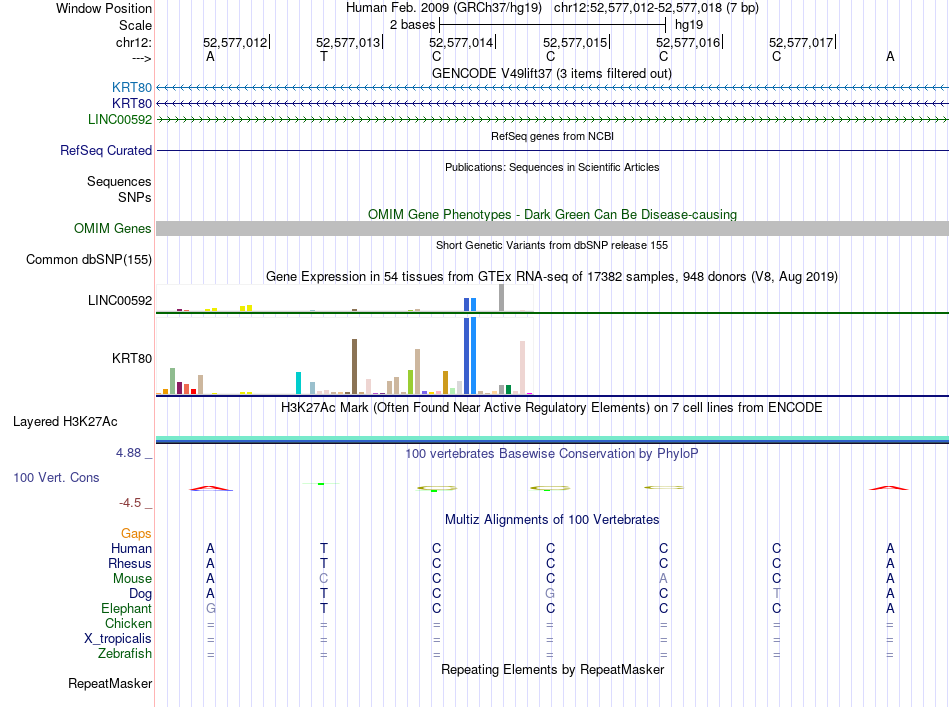The width and height of the screenshot is (950, 707).
Task: Click the light blue KRT80 transcript arrow line
Action: [x=553, y=88]
